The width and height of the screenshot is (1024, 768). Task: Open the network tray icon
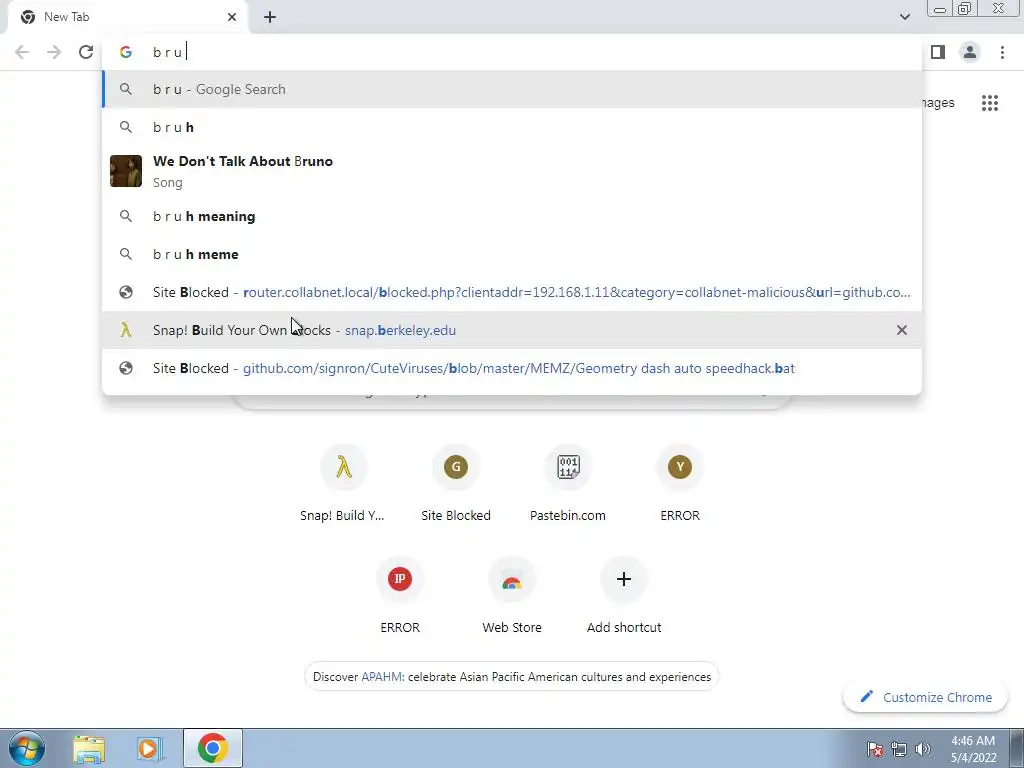[x=899, y=749]
